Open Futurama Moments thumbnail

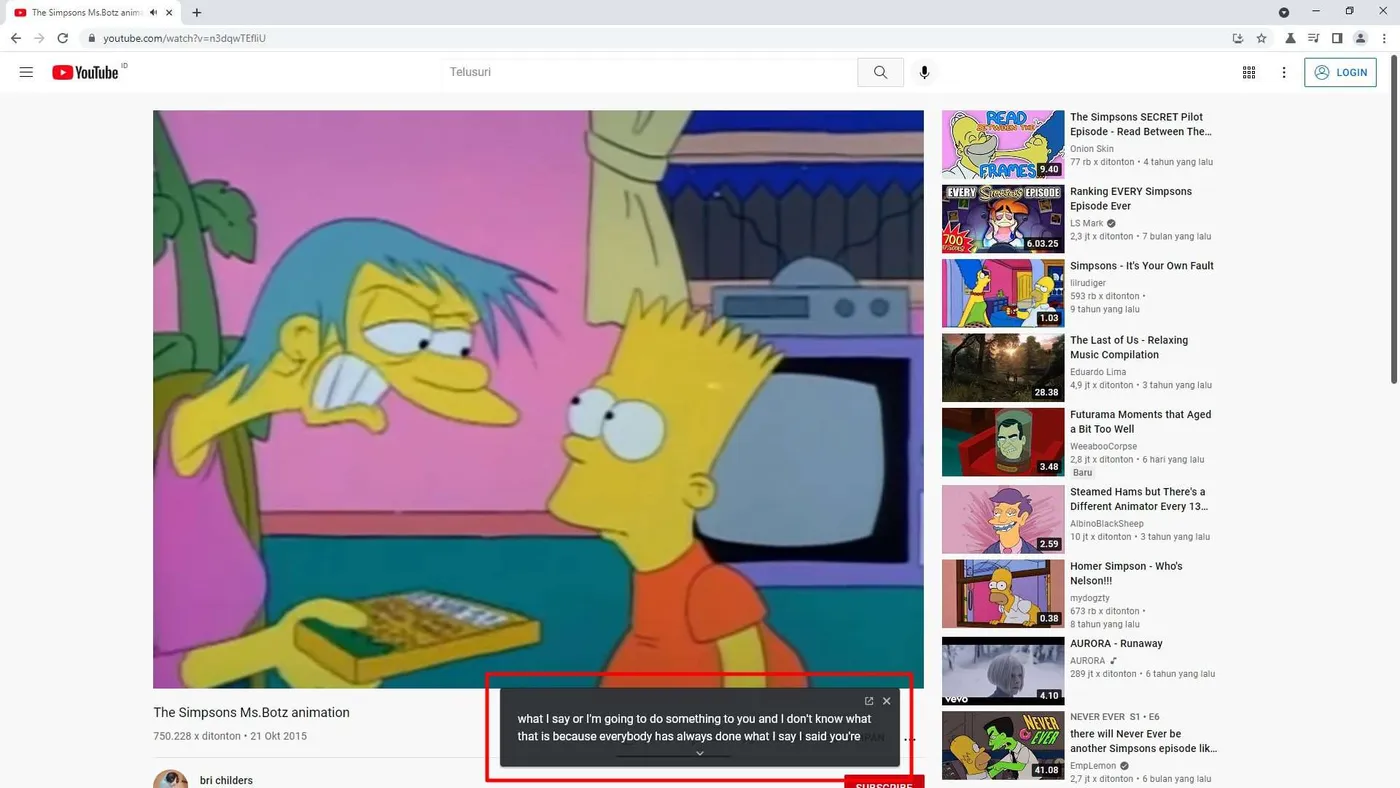(1003, 442)
